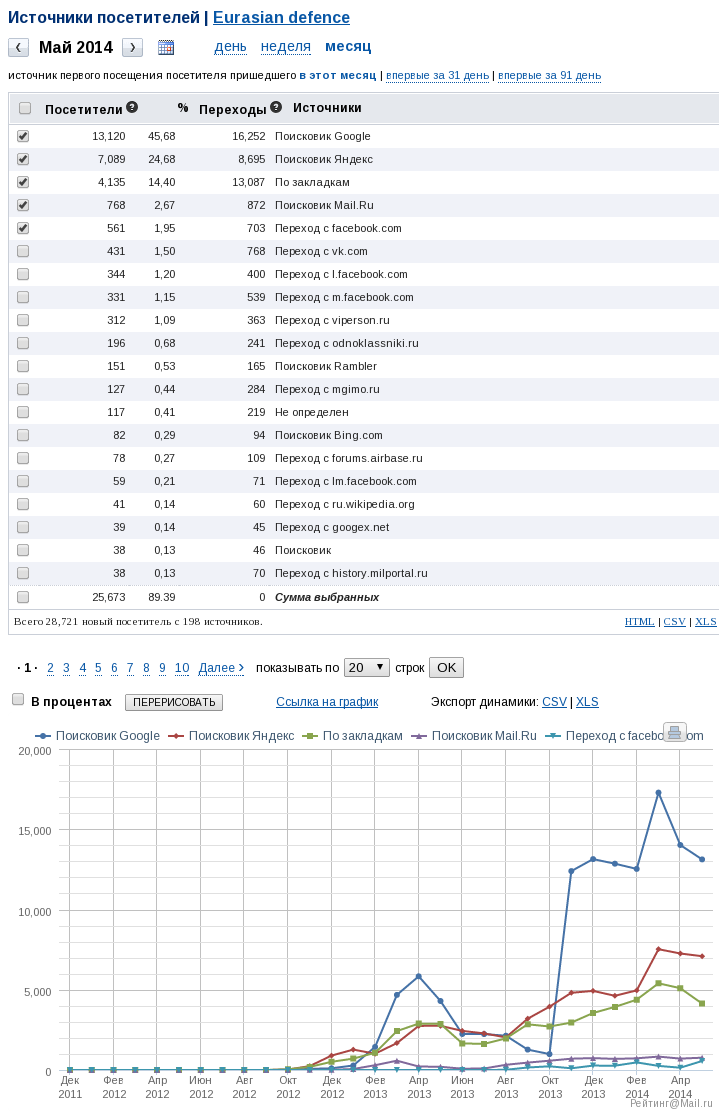This screenshot has width=719, height=1111.
Task: Check Переход с m.facebook.com checkbox
Action: click(x=23, y=297)
